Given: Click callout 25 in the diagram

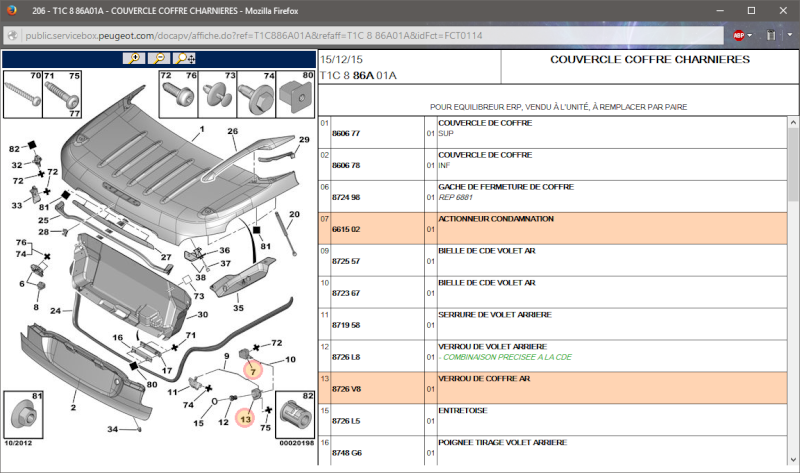Looking at the screenshot, I should [x=43, y=220].
